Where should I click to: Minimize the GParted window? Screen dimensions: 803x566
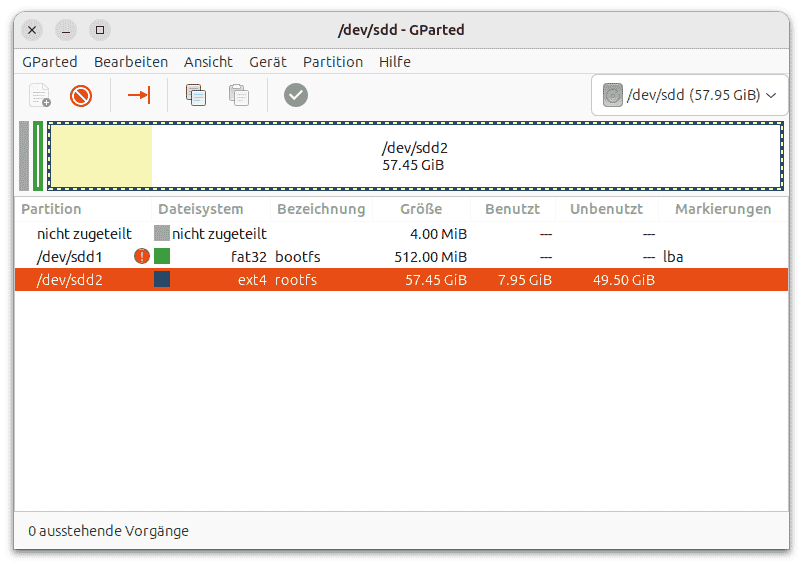(66, 30)
